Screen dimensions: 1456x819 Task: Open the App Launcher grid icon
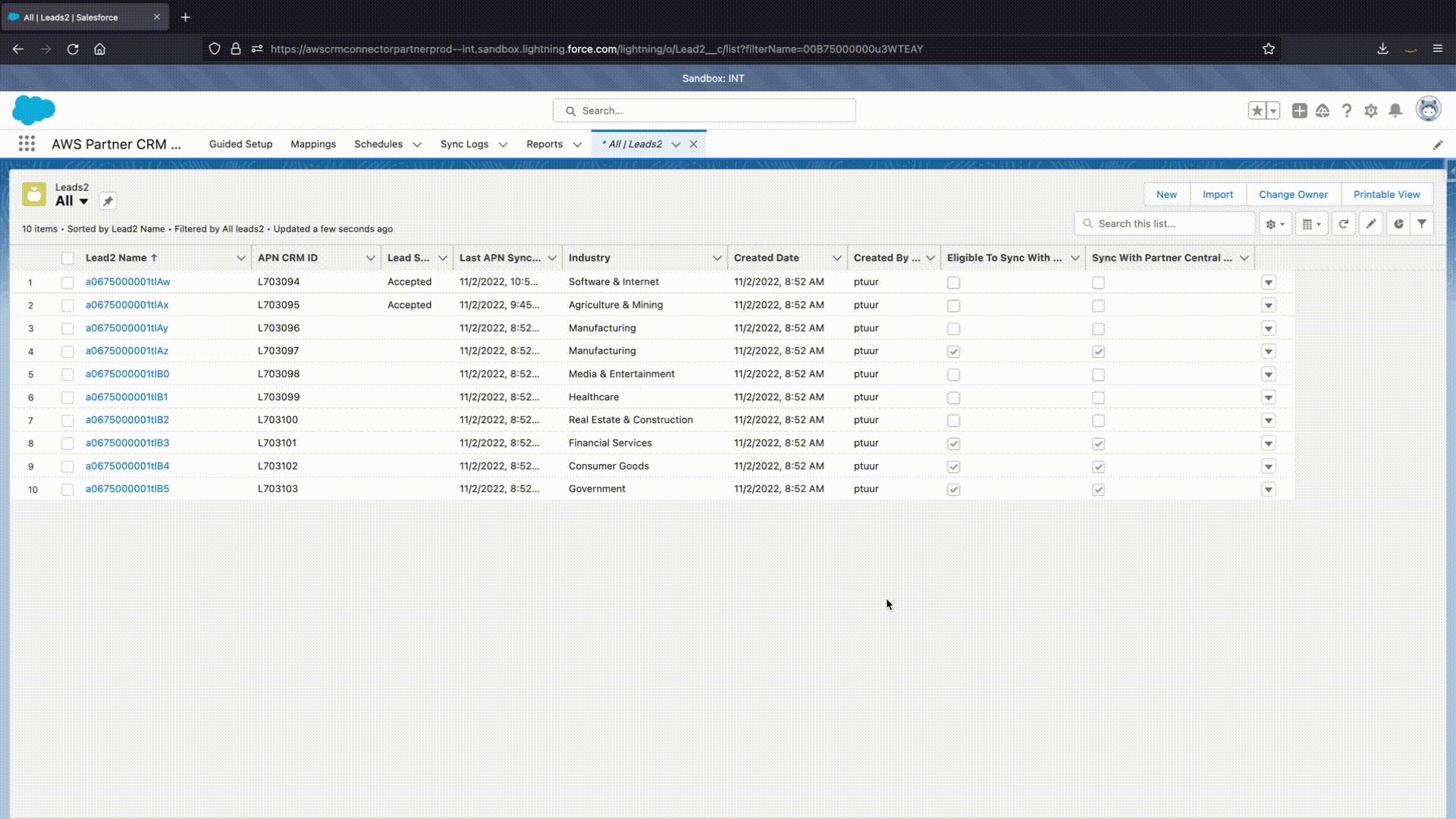(27, 144)
